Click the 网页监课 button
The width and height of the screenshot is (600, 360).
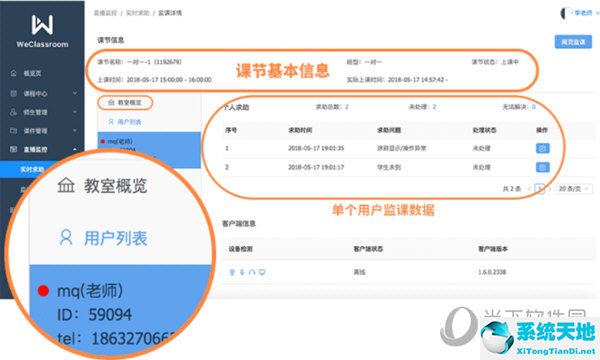tap(573, 42)
